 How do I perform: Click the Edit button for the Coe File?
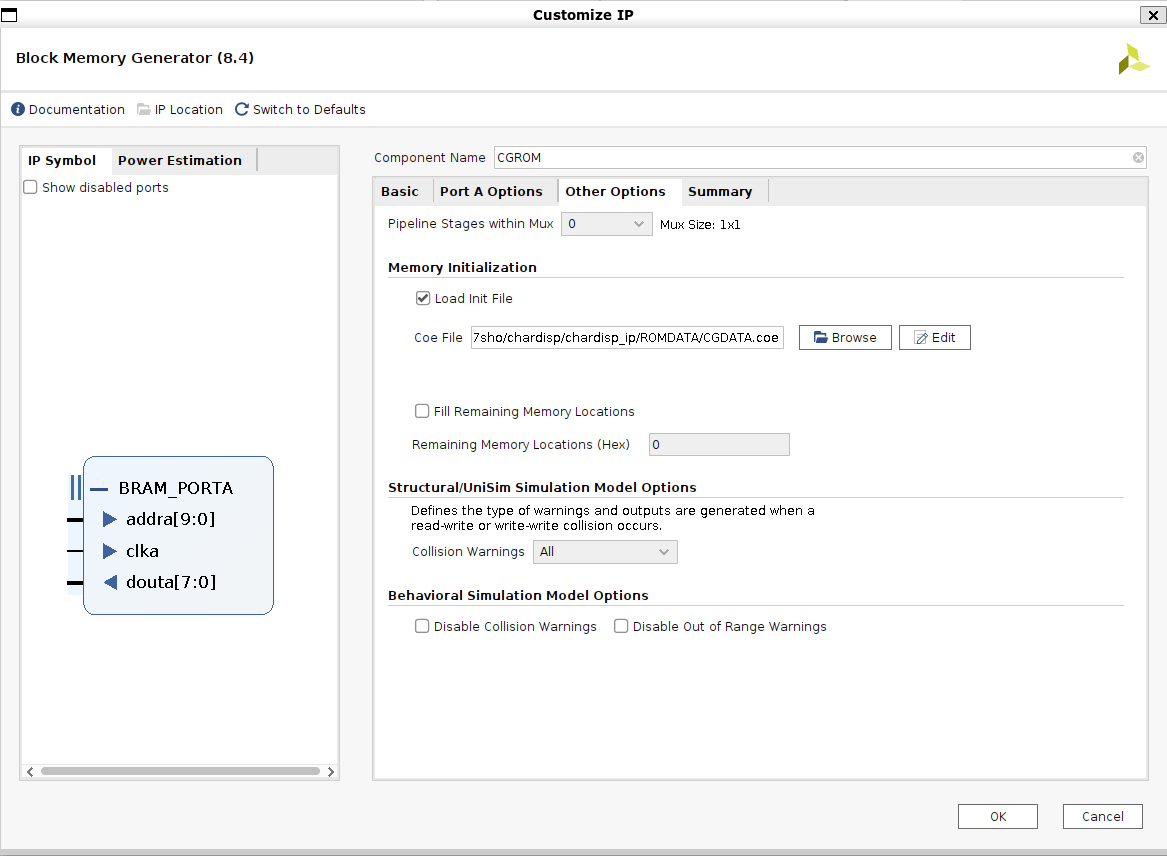tap(935, 337)
